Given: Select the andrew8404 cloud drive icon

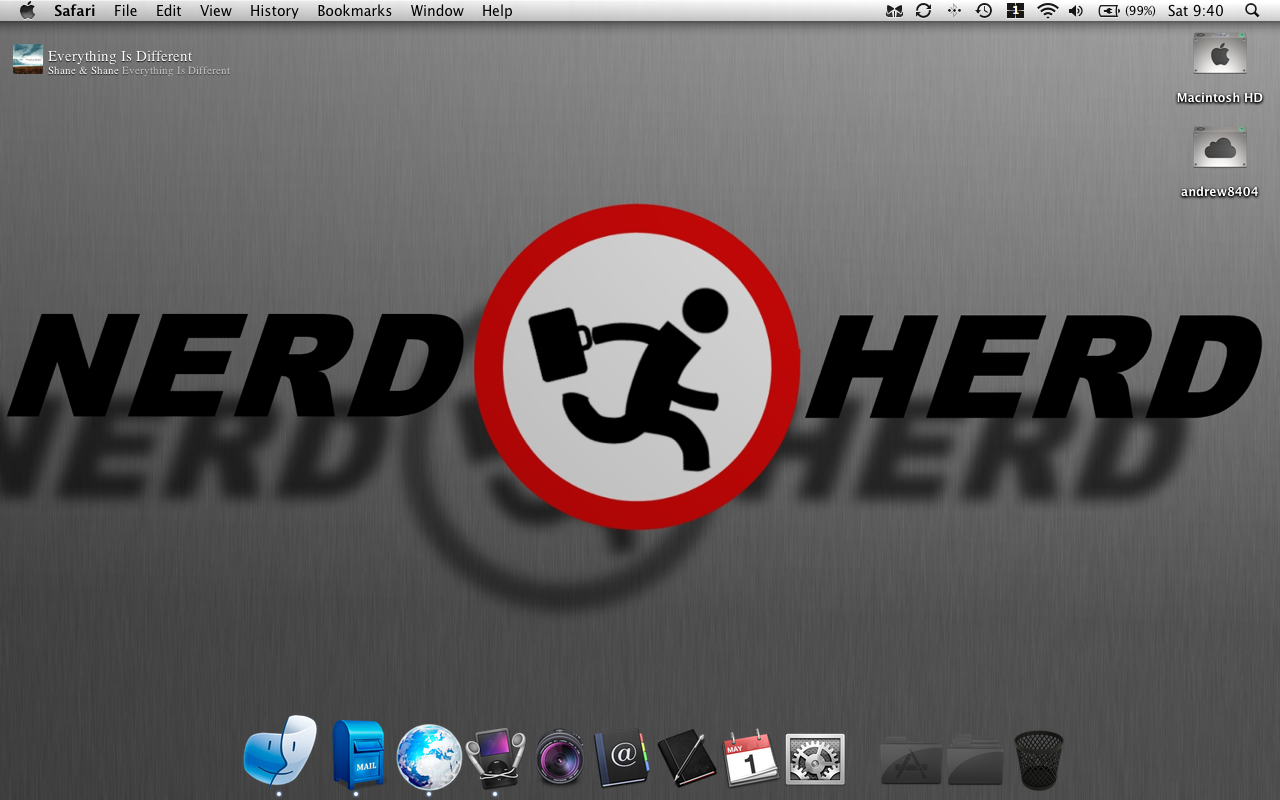Looking at the screenshot, I should tap(1220, 149).
